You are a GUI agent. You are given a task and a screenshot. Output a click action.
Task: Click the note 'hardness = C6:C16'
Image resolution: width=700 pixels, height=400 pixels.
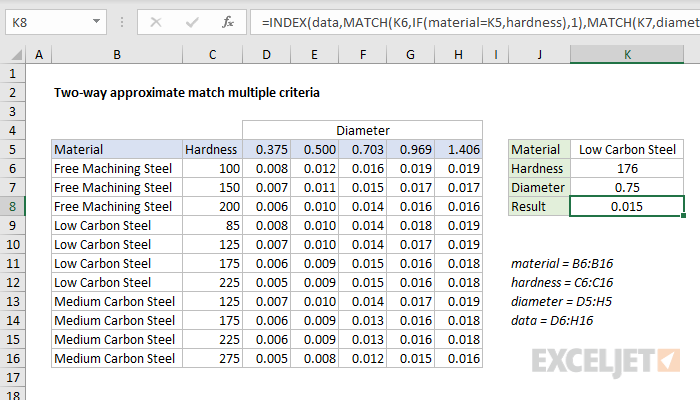coord(562,282)
